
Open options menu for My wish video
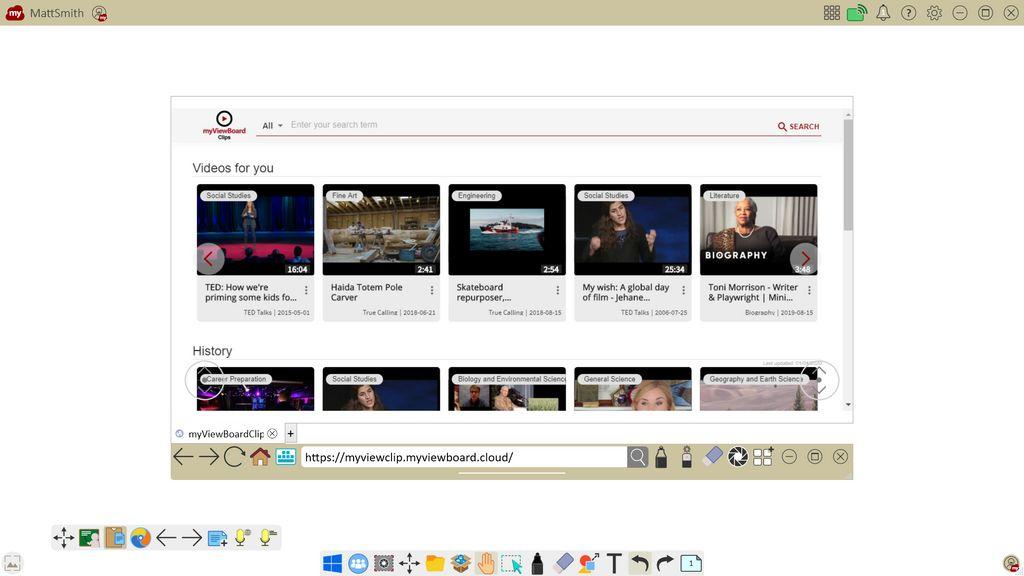684,290
